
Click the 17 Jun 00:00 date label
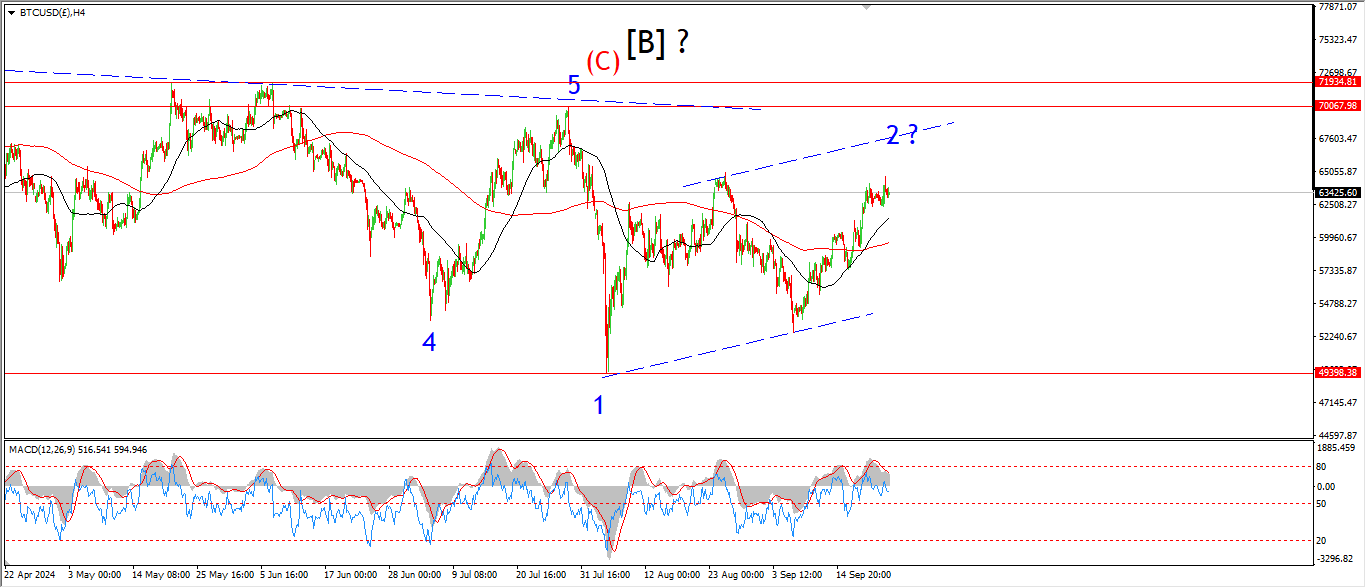[x=349, y=575]
